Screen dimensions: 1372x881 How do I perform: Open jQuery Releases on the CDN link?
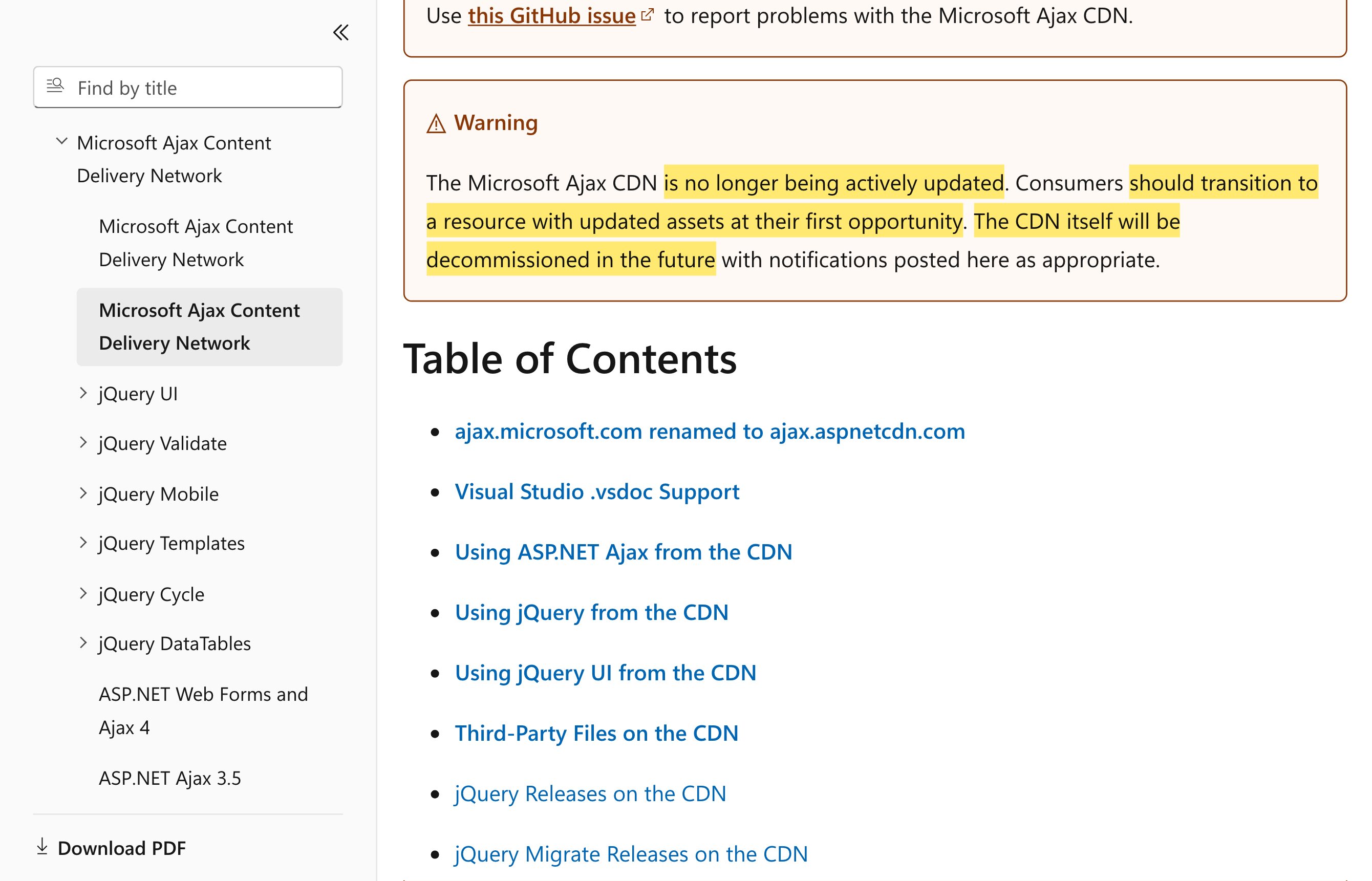590,794
